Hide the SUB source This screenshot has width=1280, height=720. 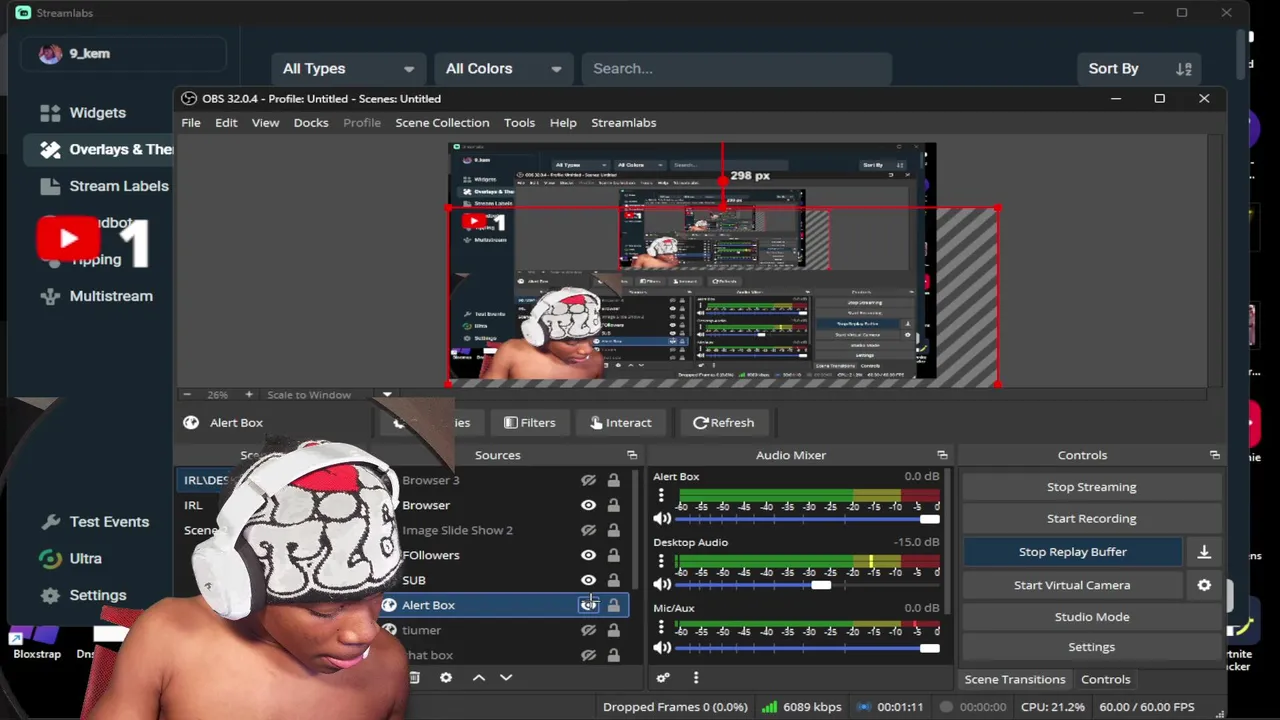tap(588, 581)
